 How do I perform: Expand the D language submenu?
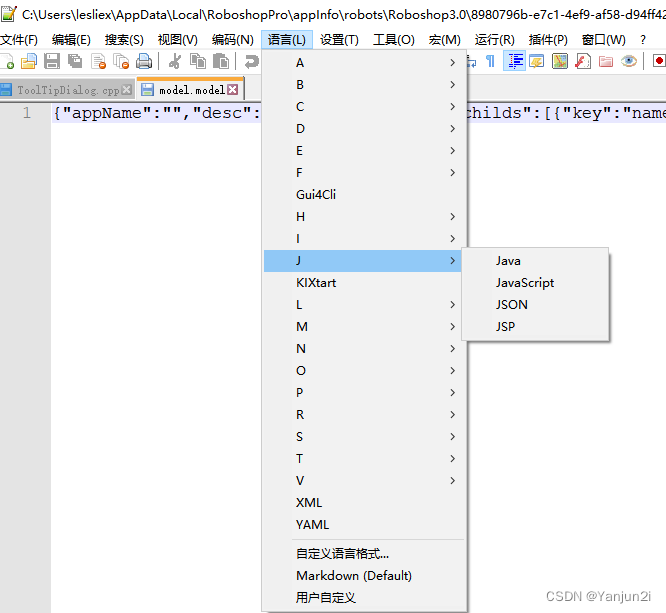point(364,129)
